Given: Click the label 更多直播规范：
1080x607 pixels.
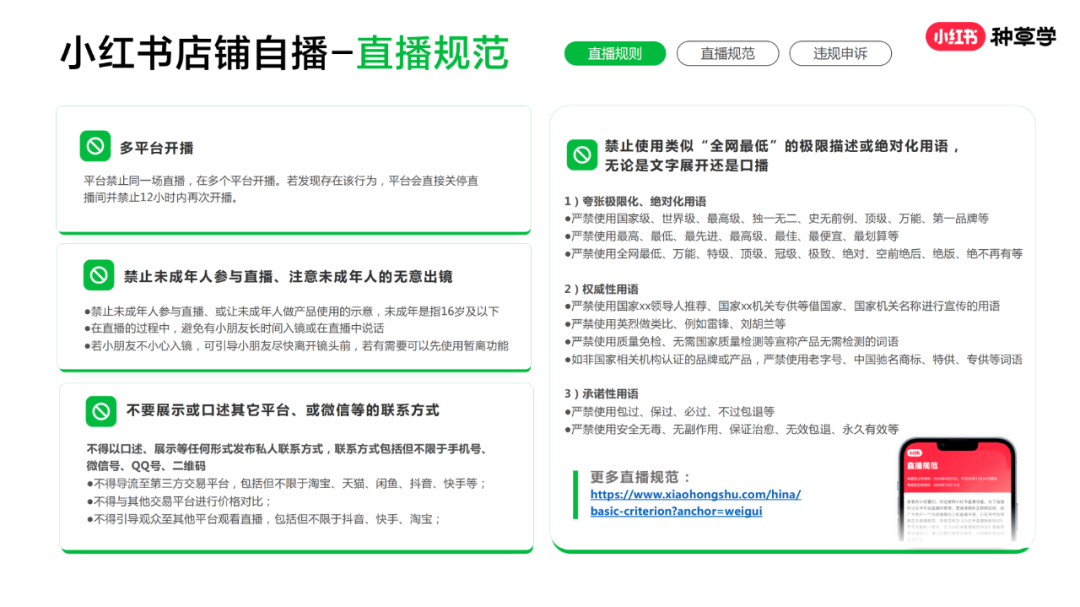Looking at the screenshot, I should [641, 477].
